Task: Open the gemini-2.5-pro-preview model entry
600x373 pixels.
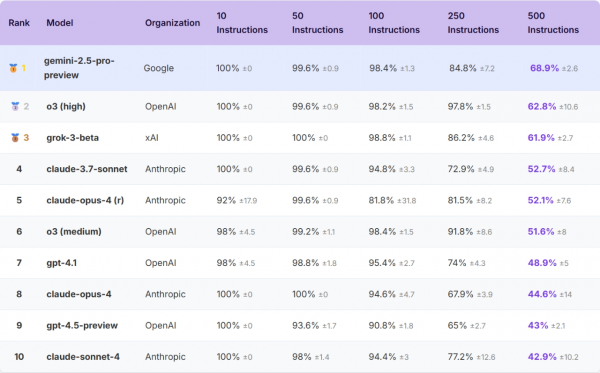Action: click(x=79, y=68)
